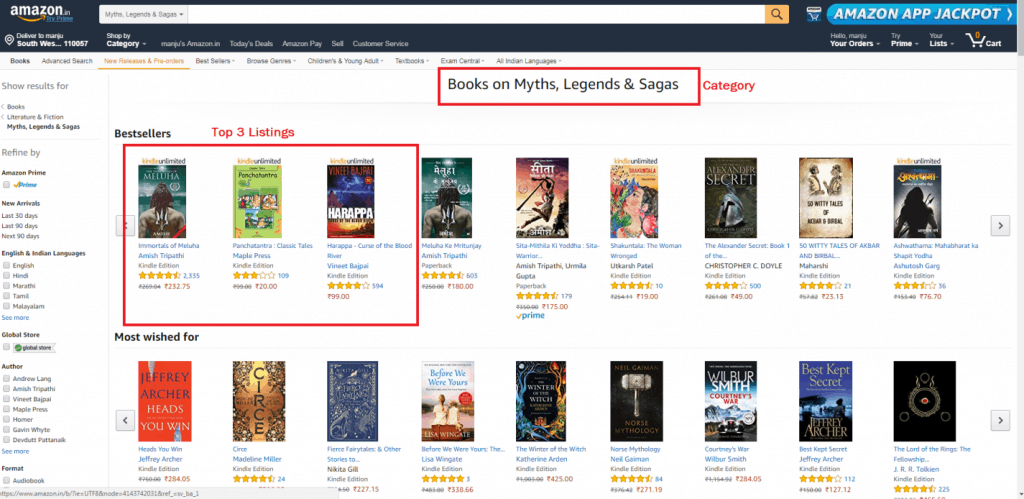The width and height of the screenshot is (1024, 499).
Task: Open Courtney's War book cover
Action: tap(731, 401)
